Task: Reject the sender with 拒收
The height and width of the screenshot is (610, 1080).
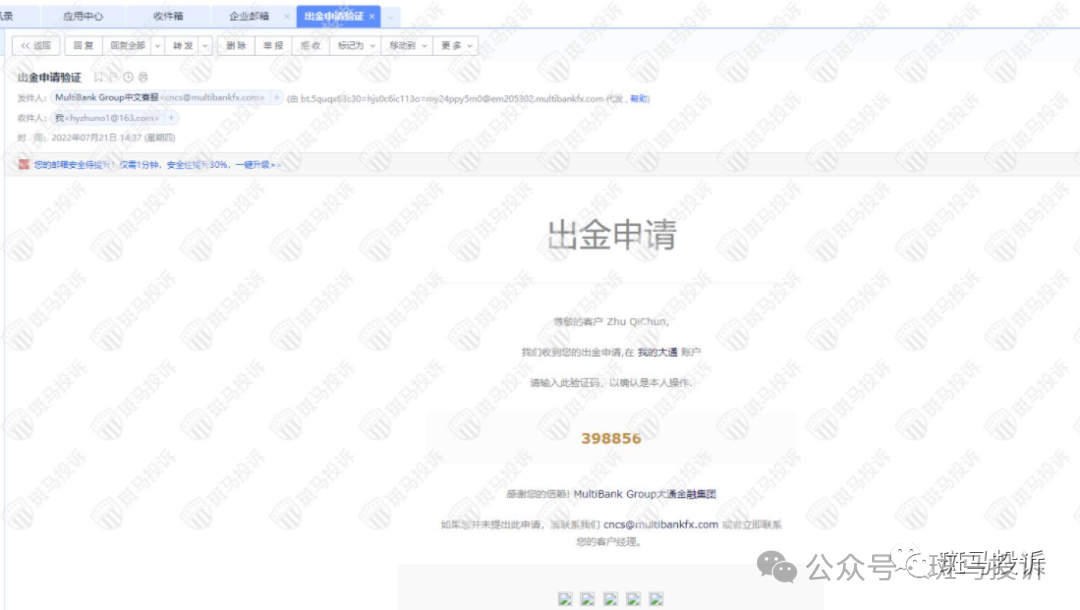Action: point(311,45)
